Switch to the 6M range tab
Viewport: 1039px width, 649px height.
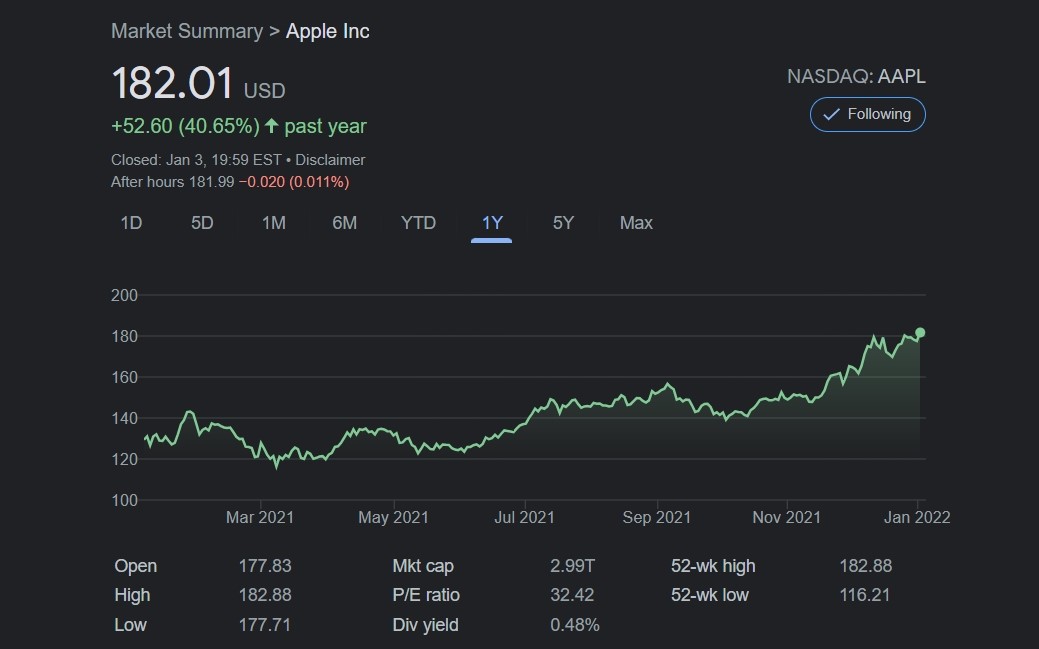345,223
